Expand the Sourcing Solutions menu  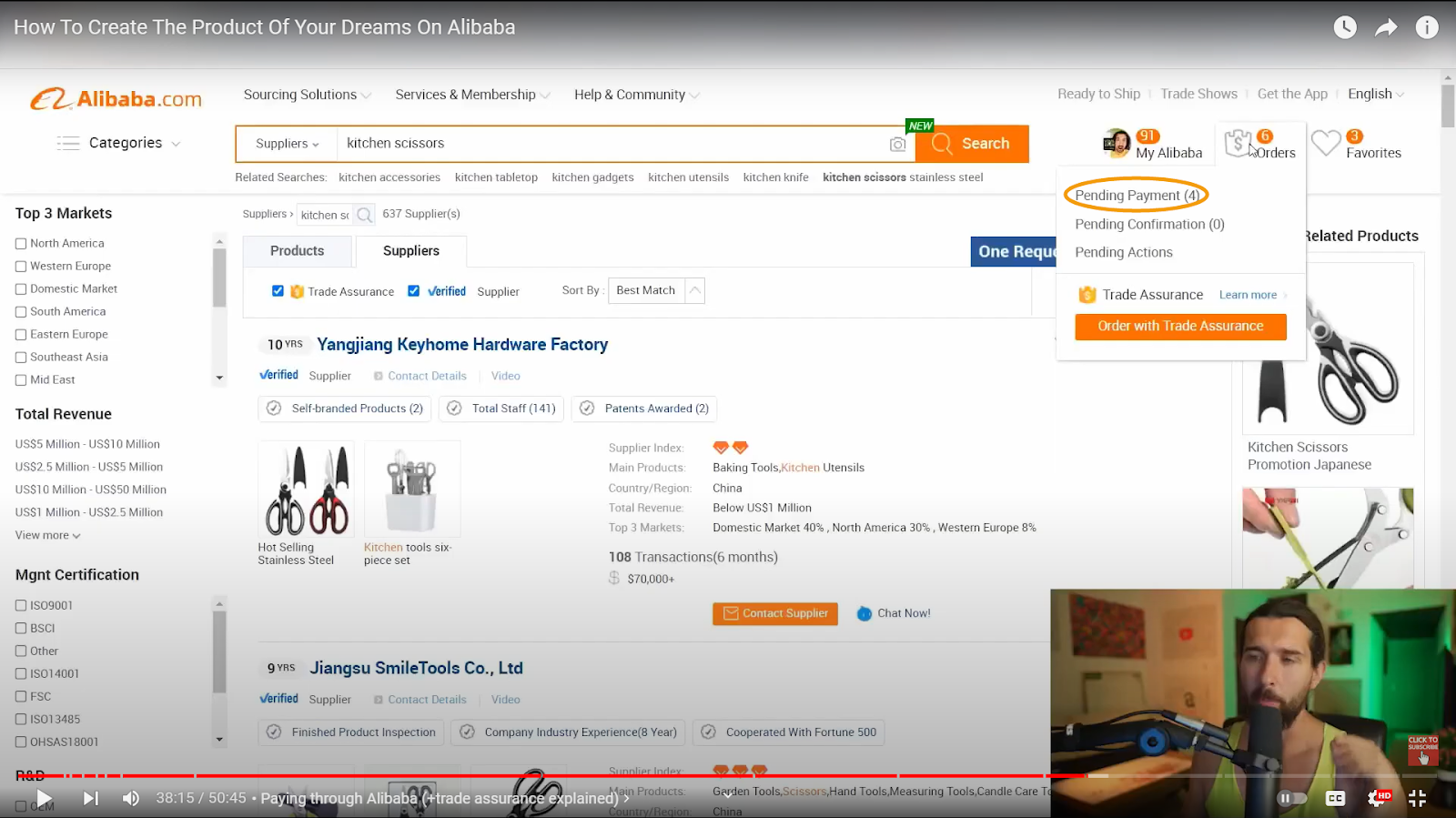coord(307,95)
